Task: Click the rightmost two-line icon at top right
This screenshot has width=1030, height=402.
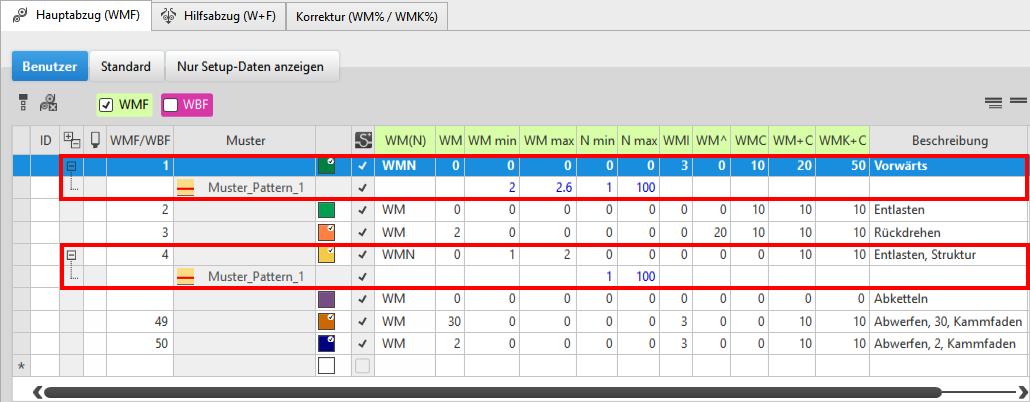Action: pos(1018,102)
